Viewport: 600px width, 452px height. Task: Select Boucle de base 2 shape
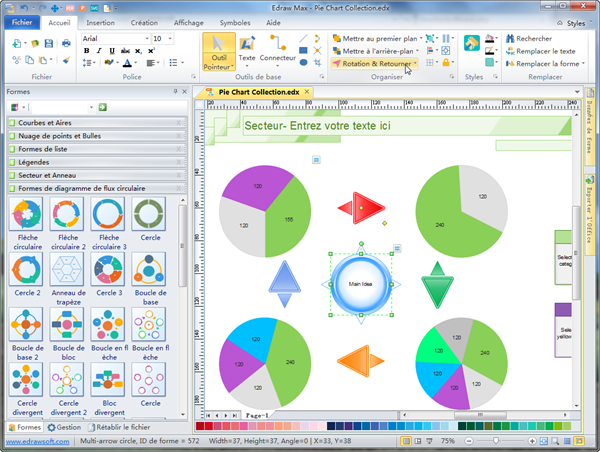(27, 325)
